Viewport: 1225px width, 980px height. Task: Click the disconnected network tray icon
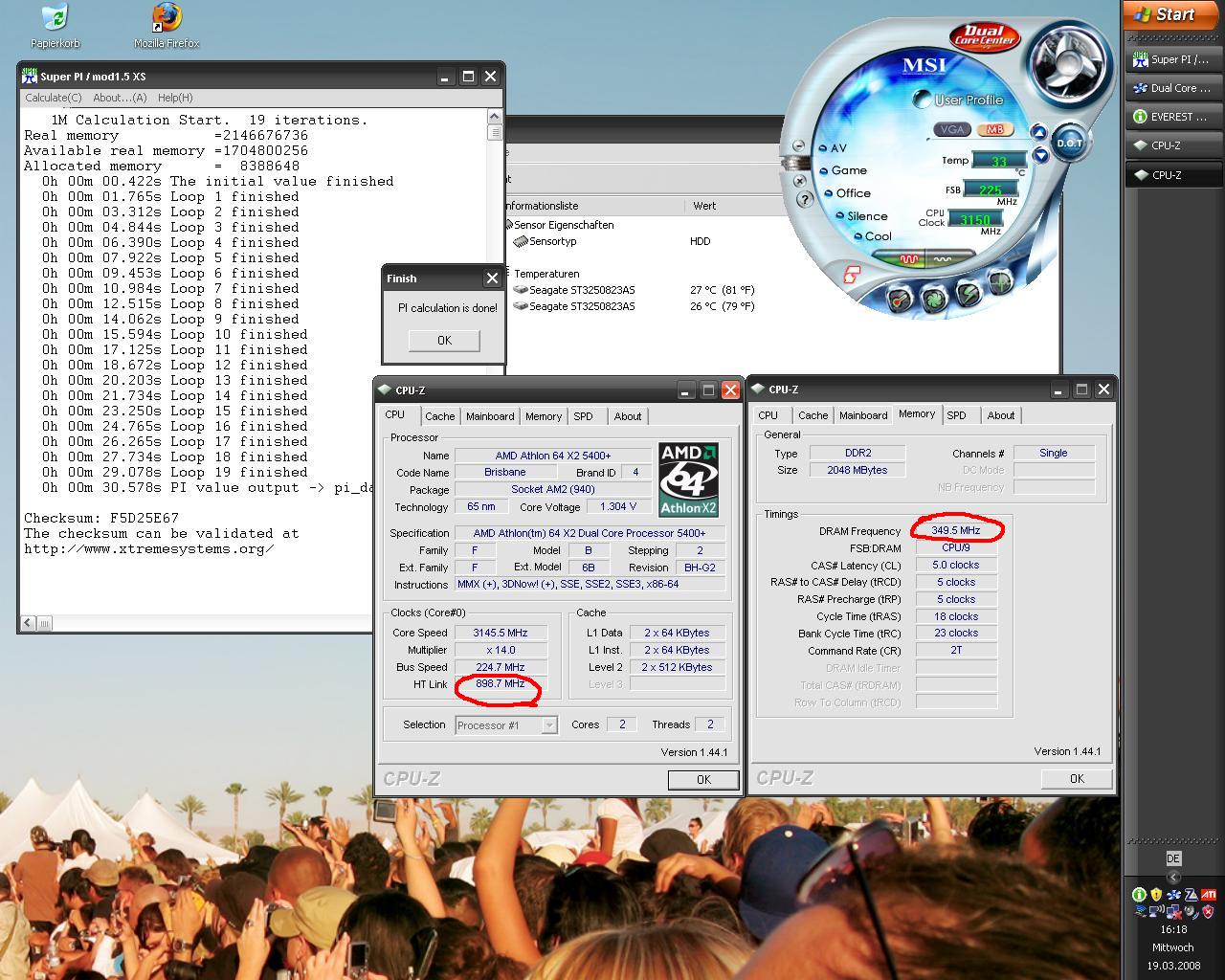click(x=1173, y=912)
